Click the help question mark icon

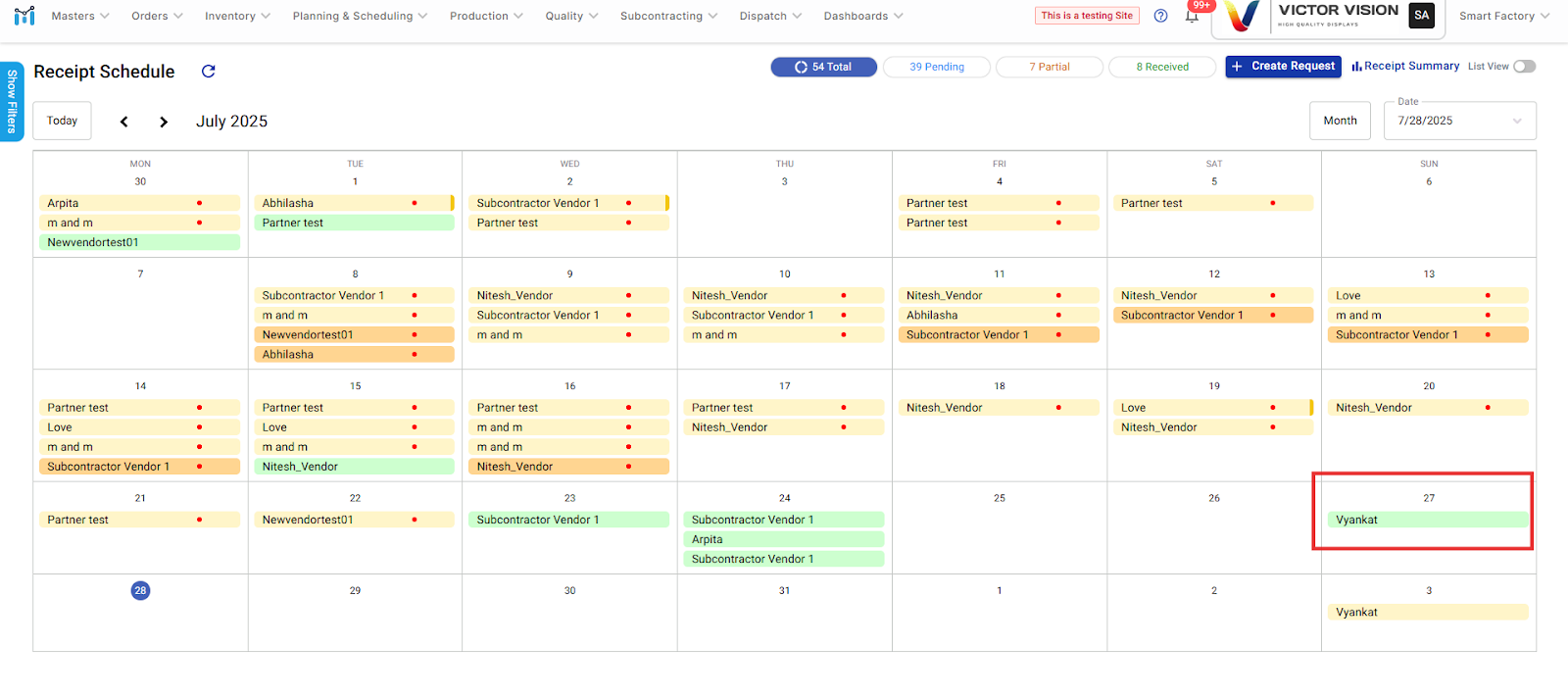(1160, 16)
